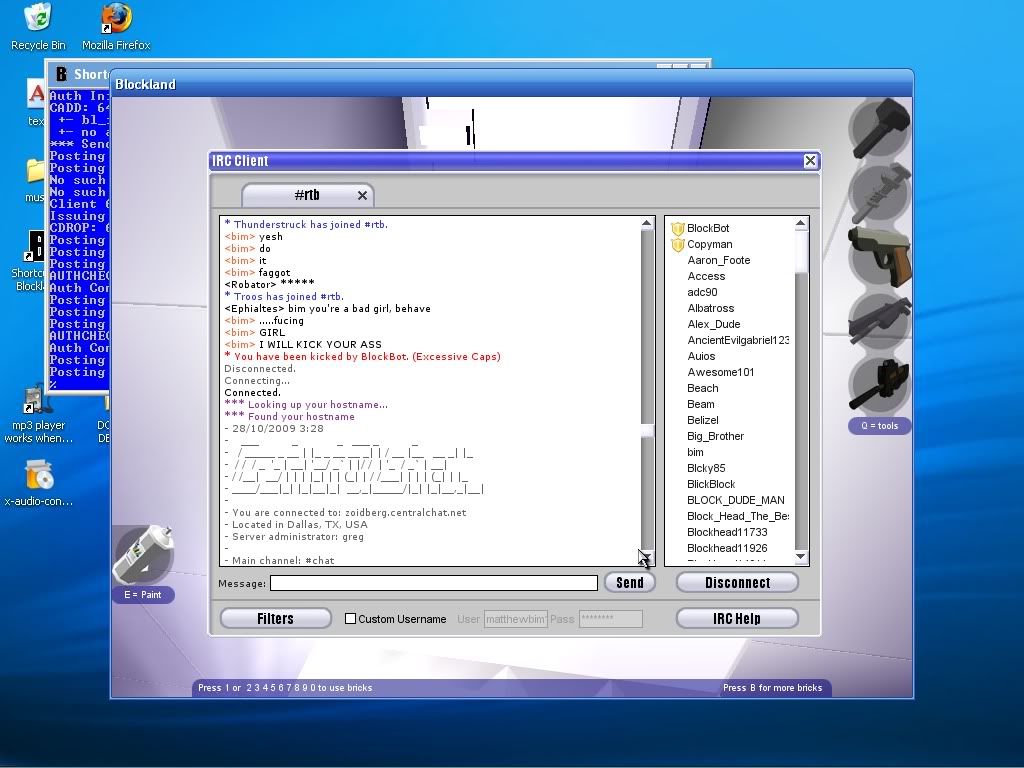This screenshot has height=768, width=1024.
Task: Select Beach in the user list
Action: click(x=703, y=389)
